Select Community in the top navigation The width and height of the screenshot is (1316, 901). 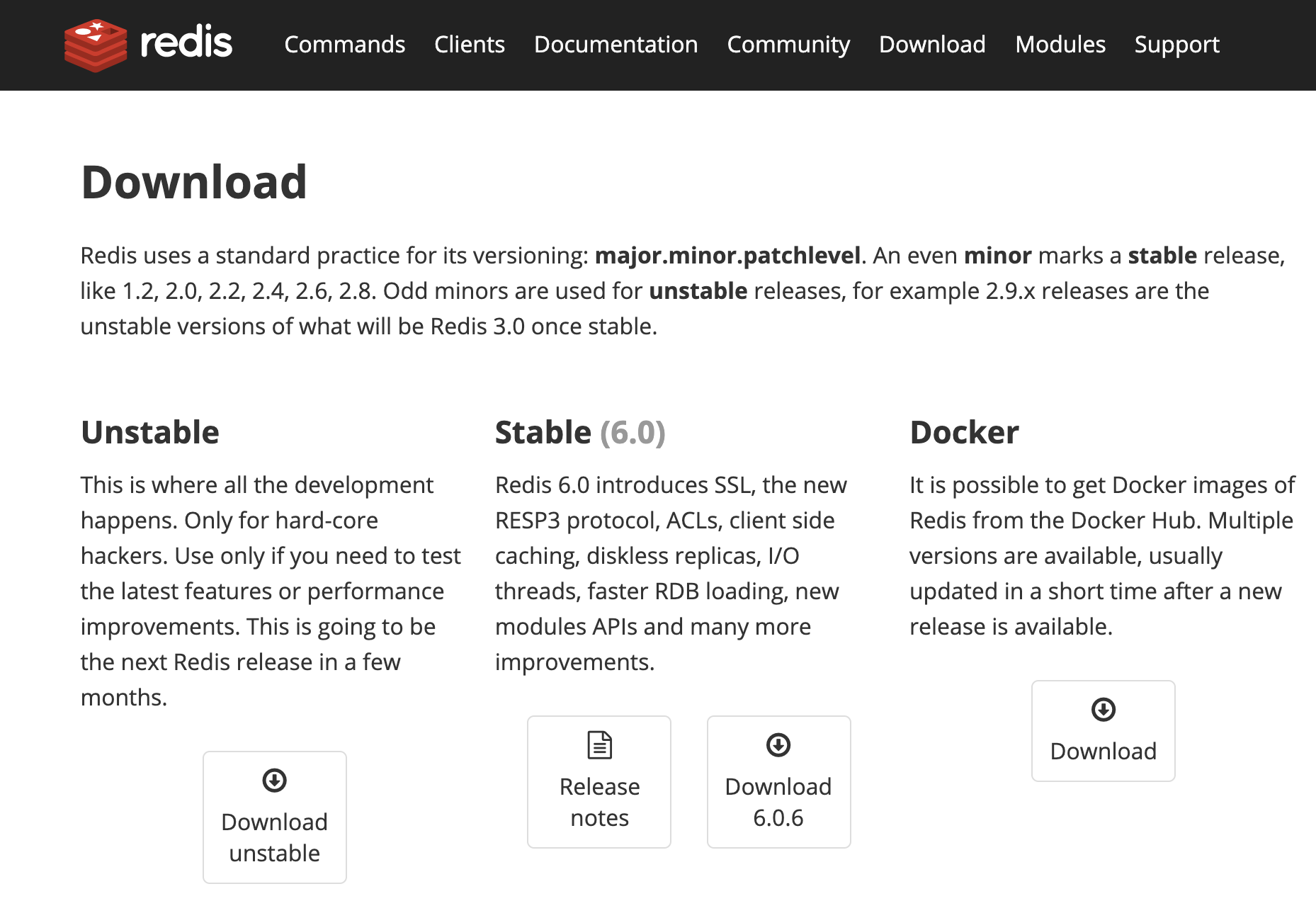(788, 45)
